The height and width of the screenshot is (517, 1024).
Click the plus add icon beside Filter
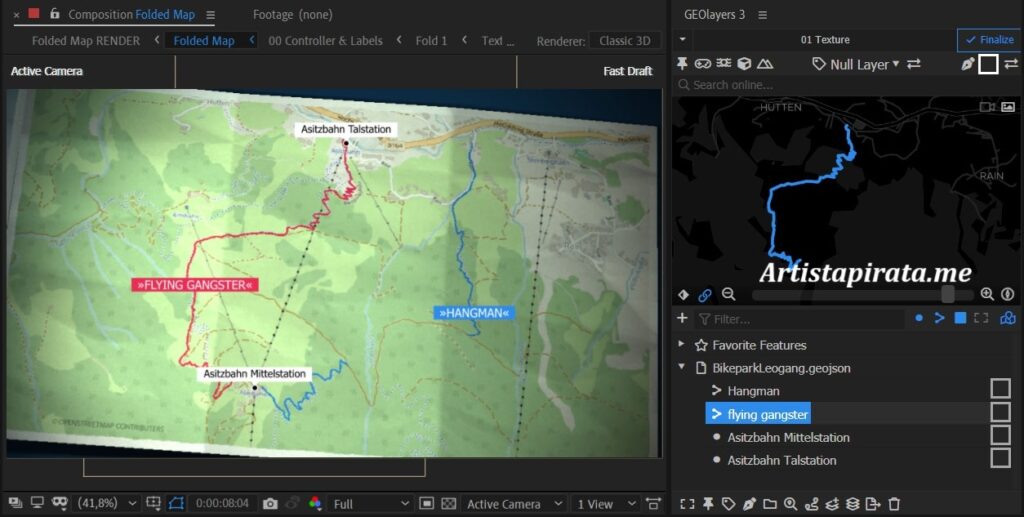(x=682, y=318)
